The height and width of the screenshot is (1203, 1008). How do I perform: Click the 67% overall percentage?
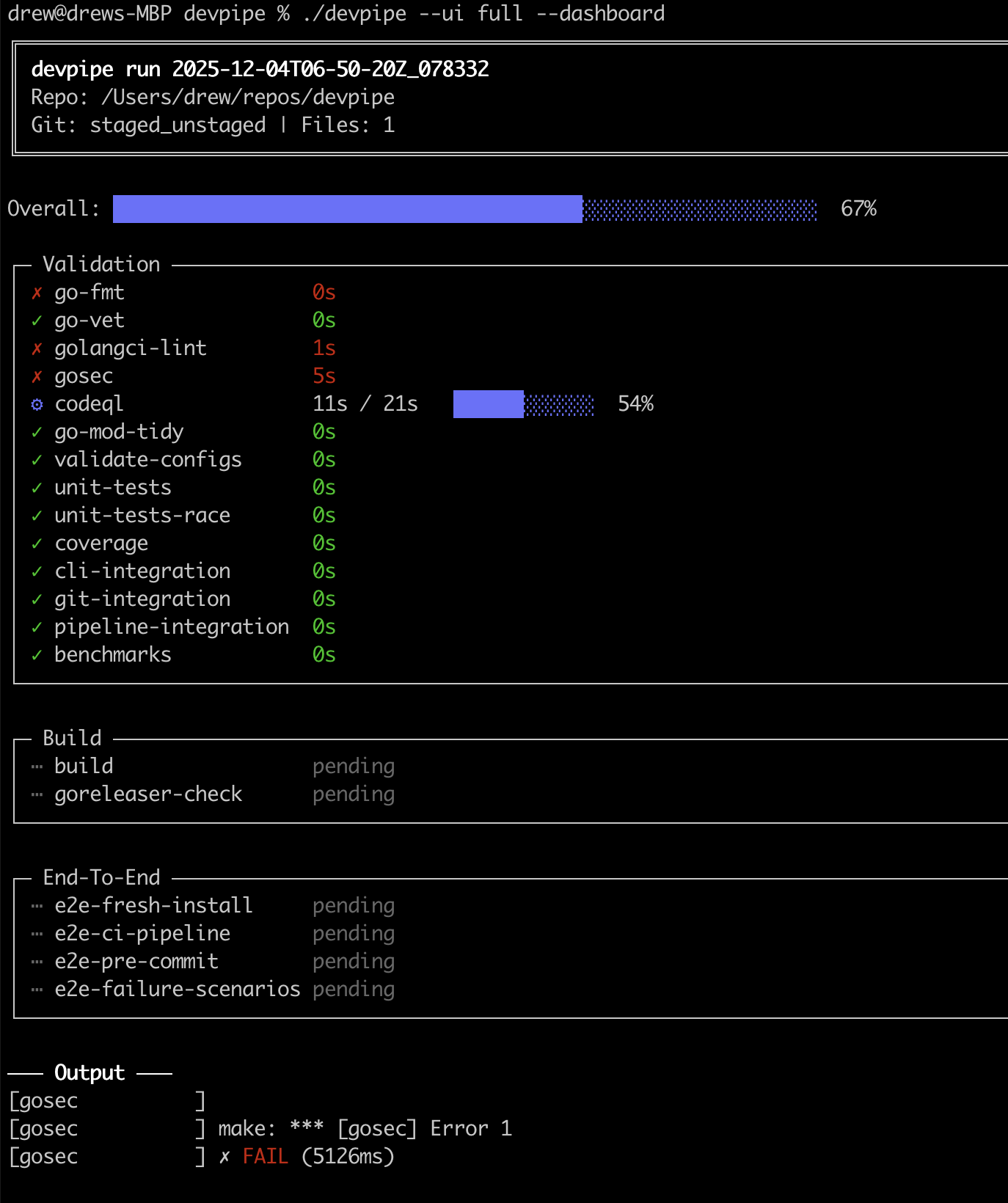click(x=858, y=209)
